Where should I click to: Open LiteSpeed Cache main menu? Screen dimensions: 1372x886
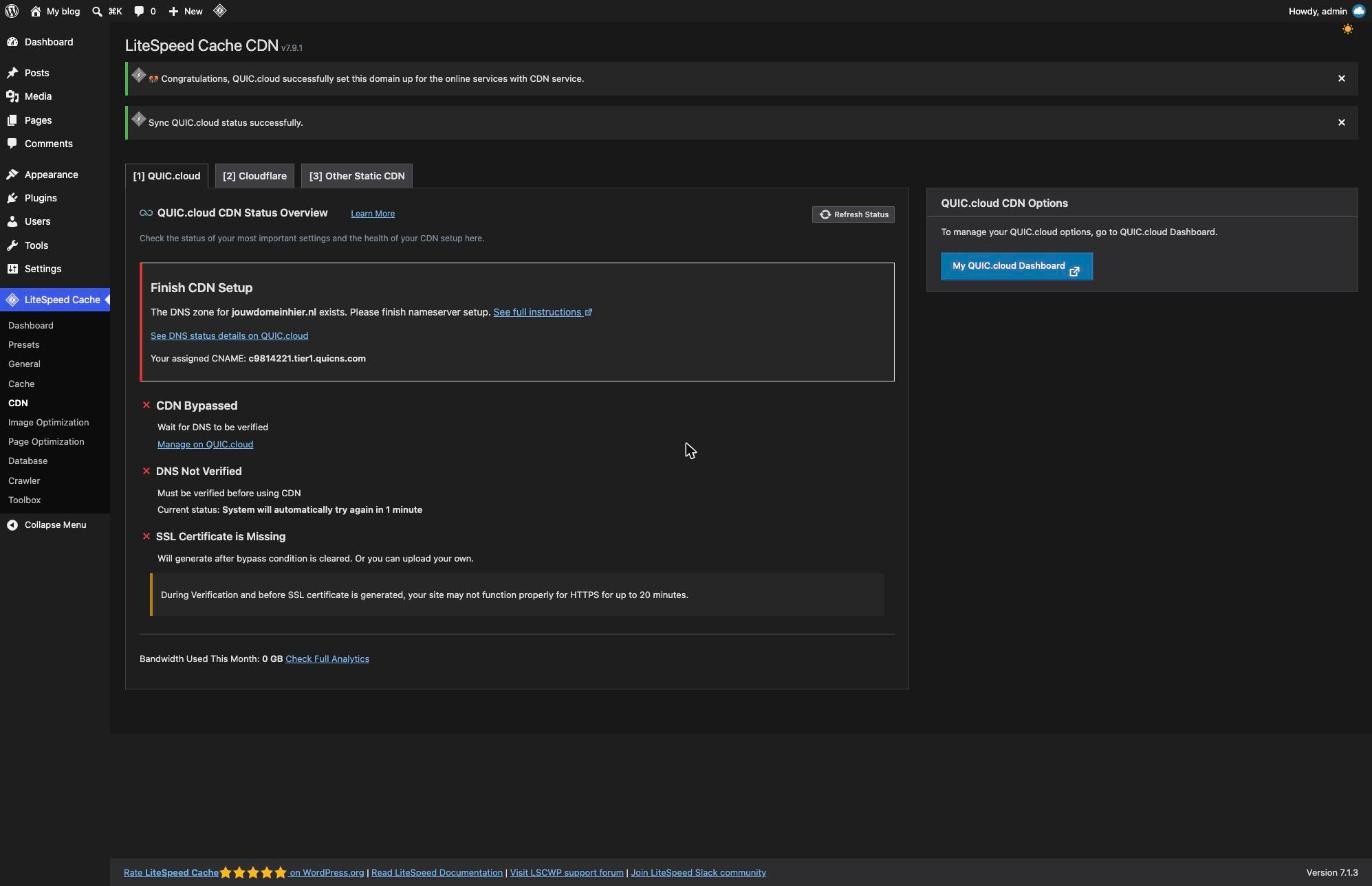55,299
